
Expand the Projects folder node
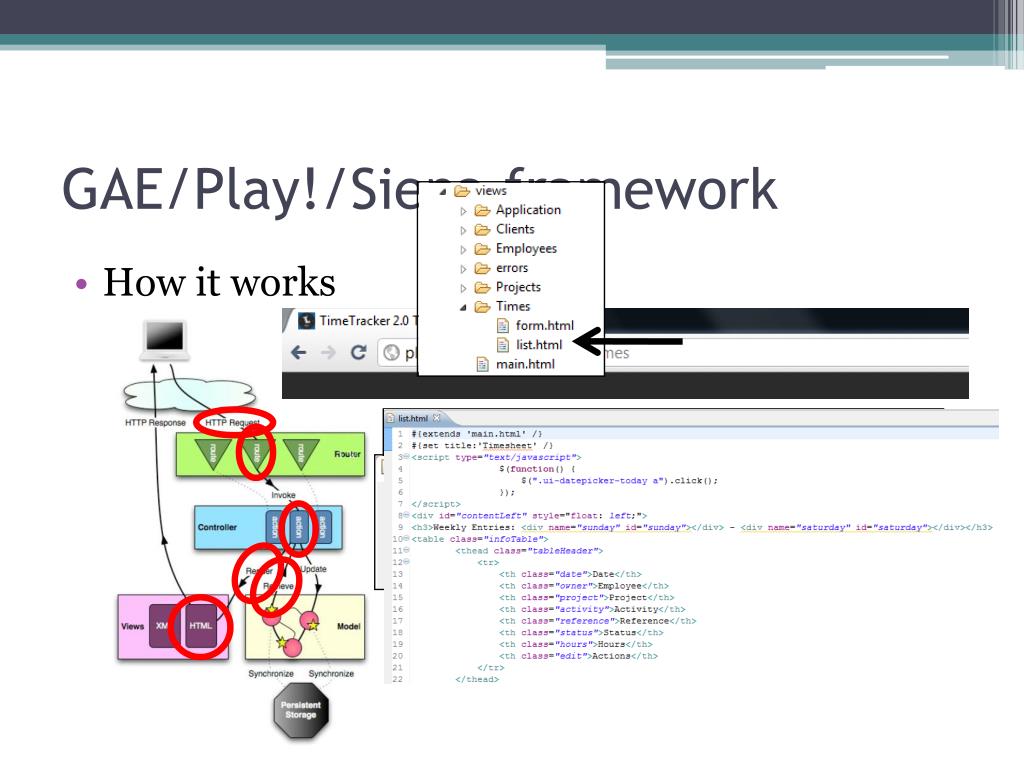click(463, 288)
